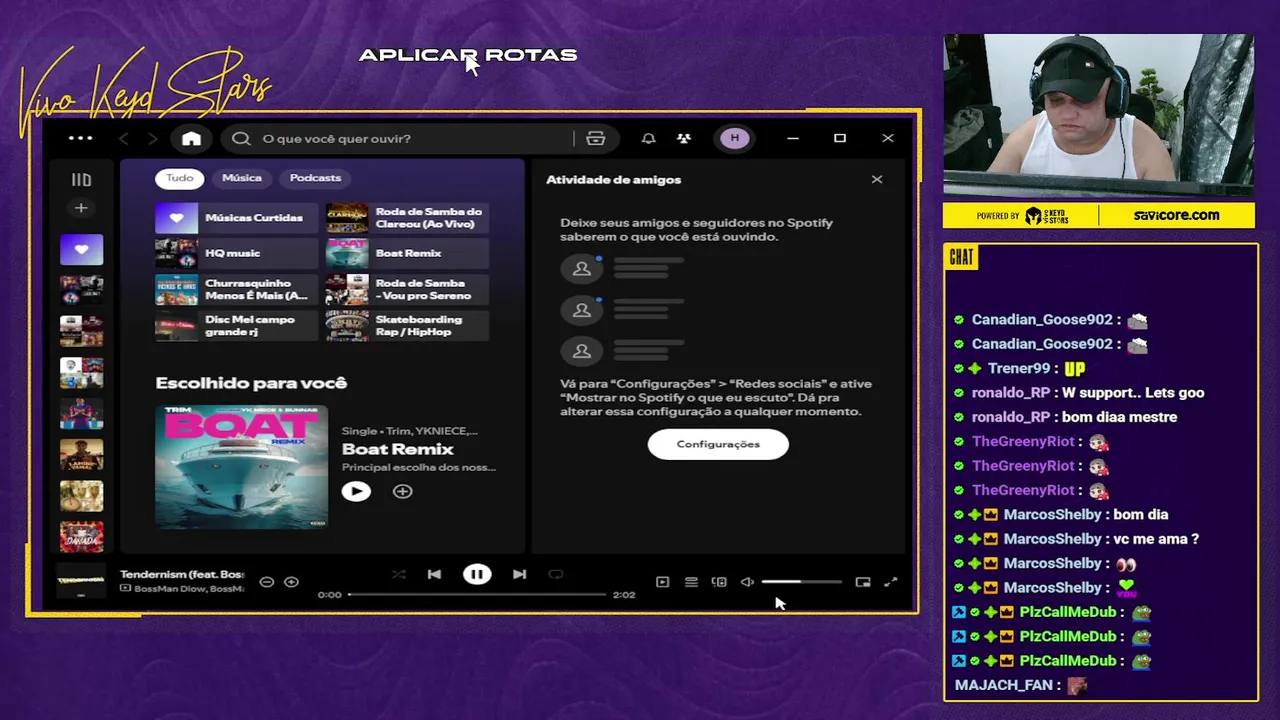
Task: Open the HQ music playlist in the sidebar
Action: point(81,291)
